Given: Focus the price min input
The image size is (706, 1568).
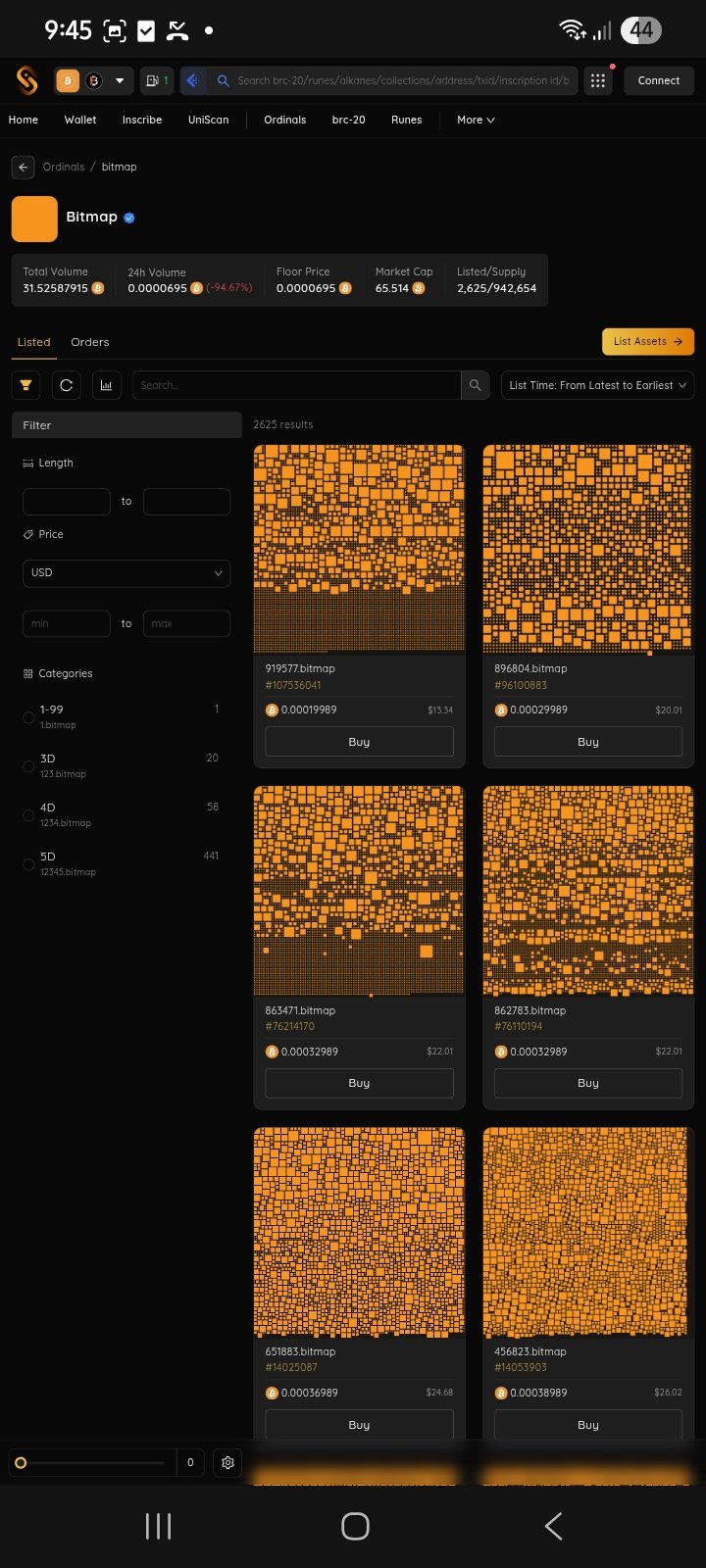Looking at the screenshot, I should coord(67,623).
